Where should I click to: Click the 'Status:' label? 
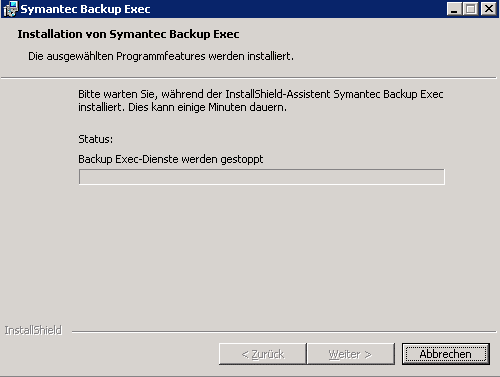(96, 139)
